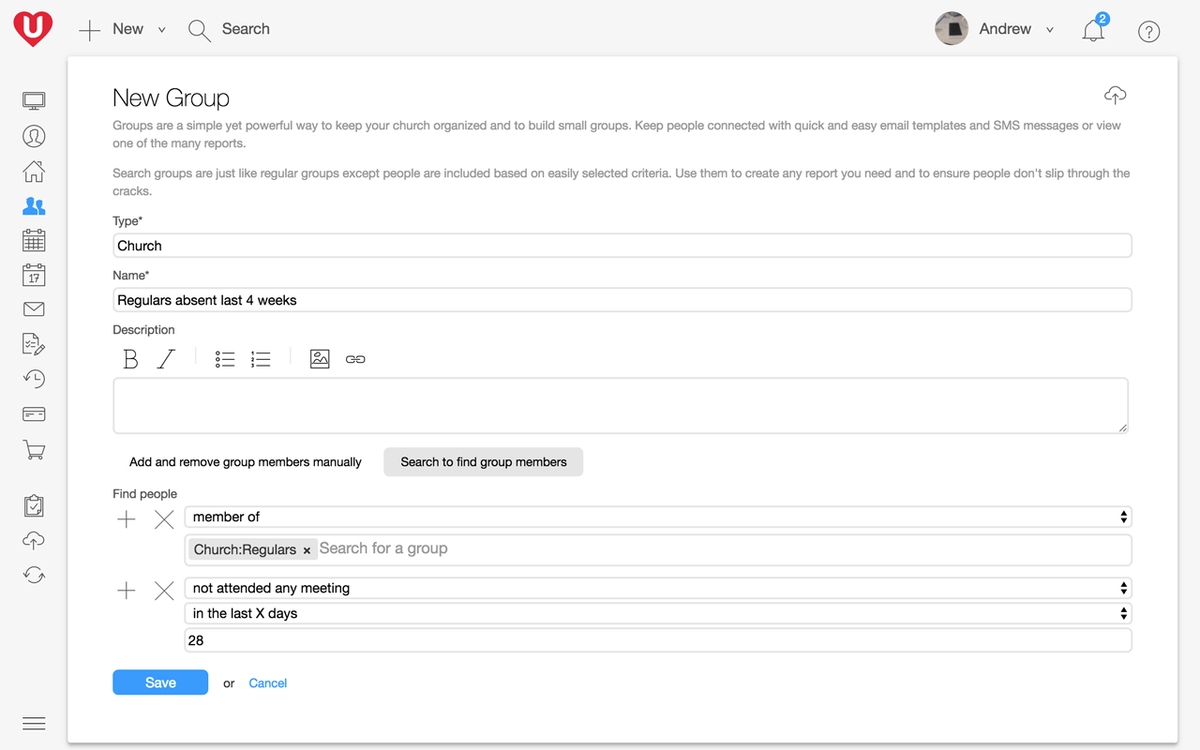1200x750 pixels.
Task: Open the help question mark icon
Action: (x=1149, y=31)
